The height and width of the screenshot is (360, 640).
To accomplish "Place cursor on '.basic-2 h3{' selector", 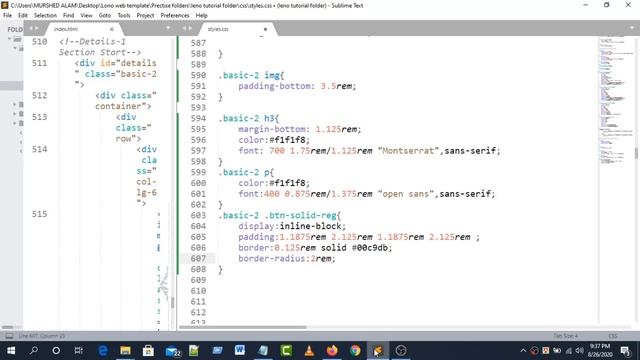I will tap(249, 118).
